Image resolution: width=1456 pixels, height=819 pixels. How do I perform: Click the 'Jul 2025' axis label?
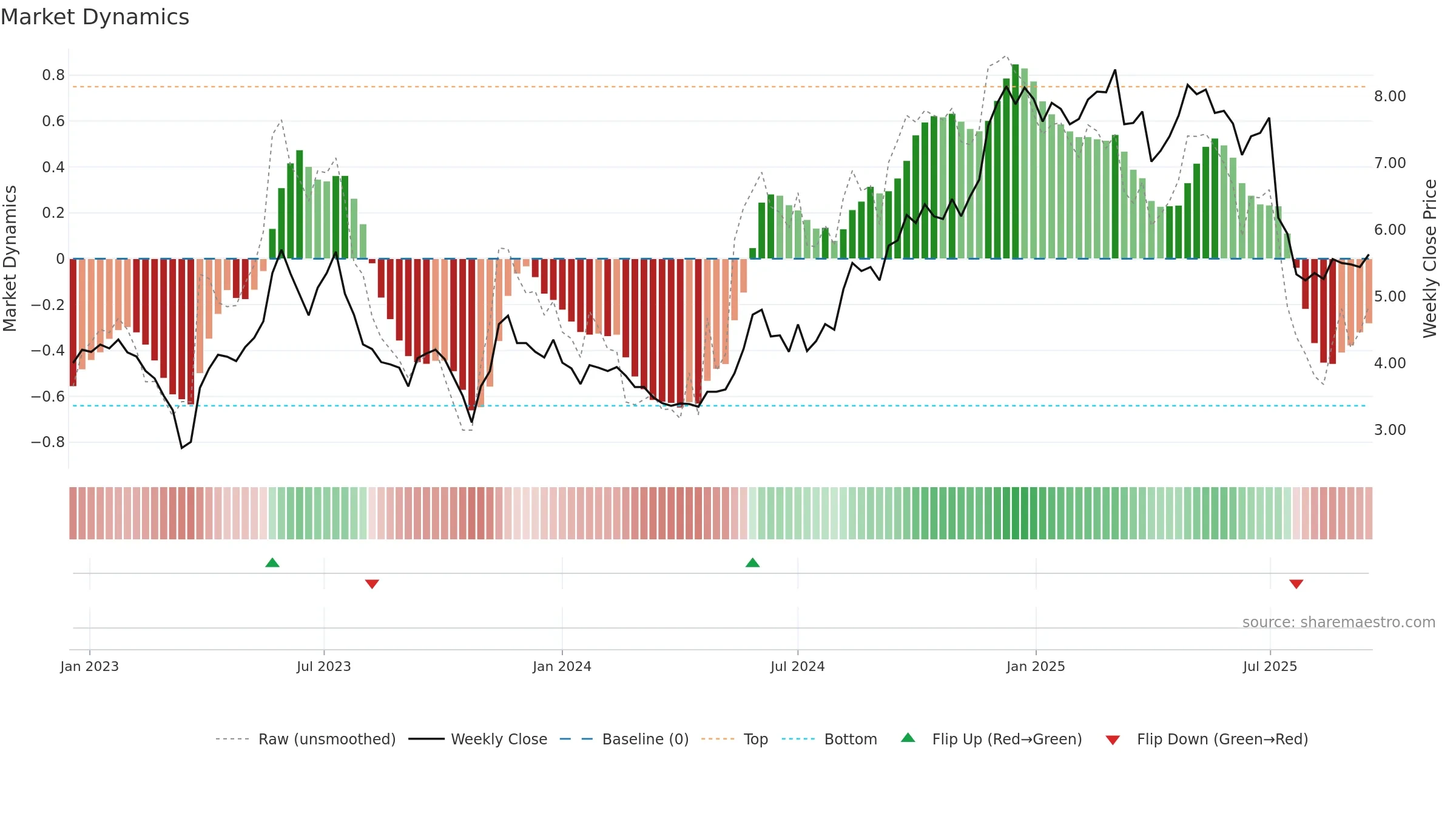point(1270,666)
